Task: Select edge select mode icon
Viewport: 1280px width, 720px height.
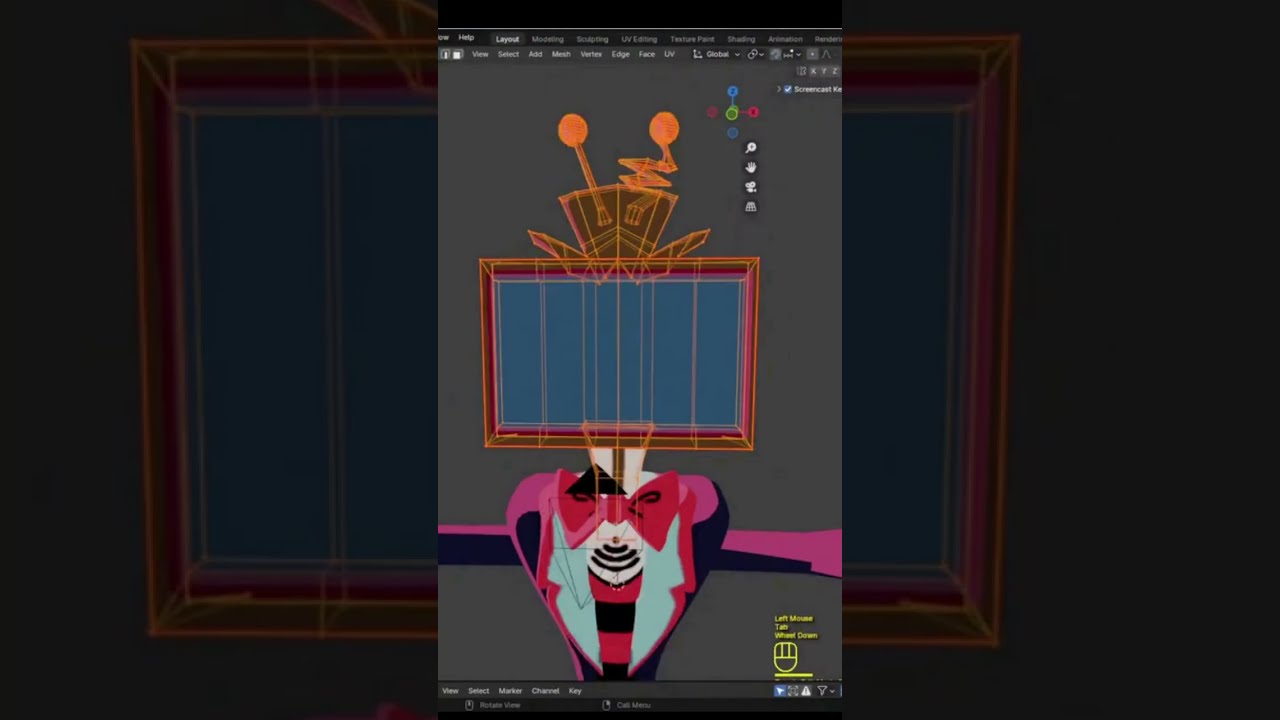Action: (445, 54)
